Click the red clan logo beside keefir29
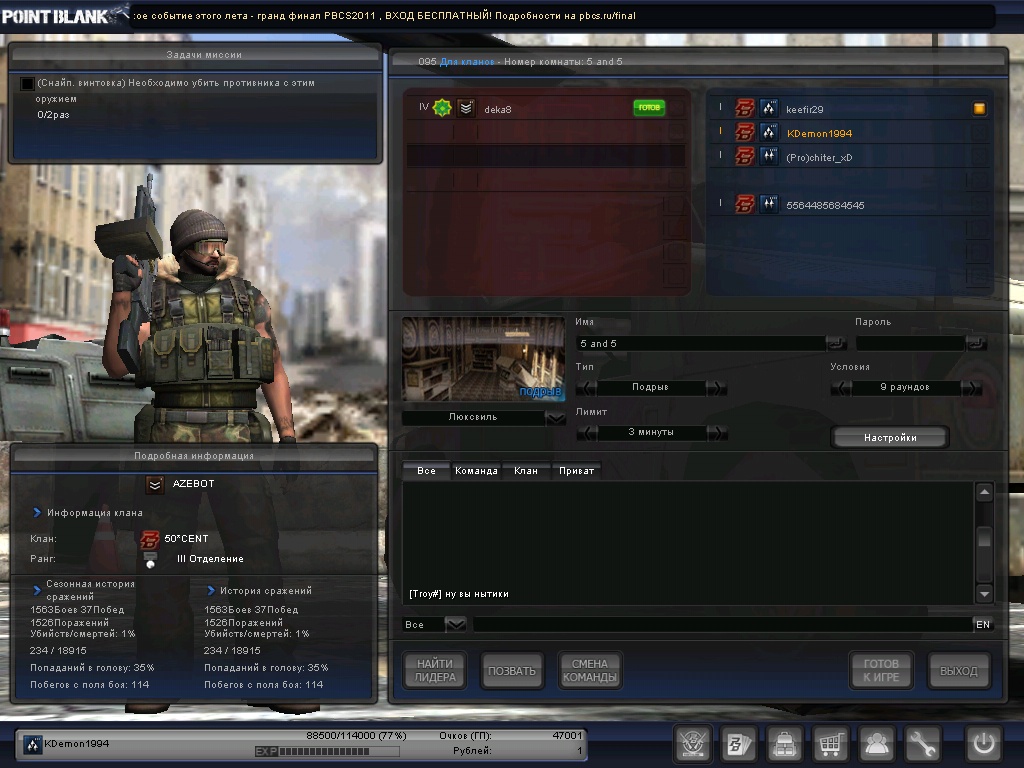 (x=744, y=108)
